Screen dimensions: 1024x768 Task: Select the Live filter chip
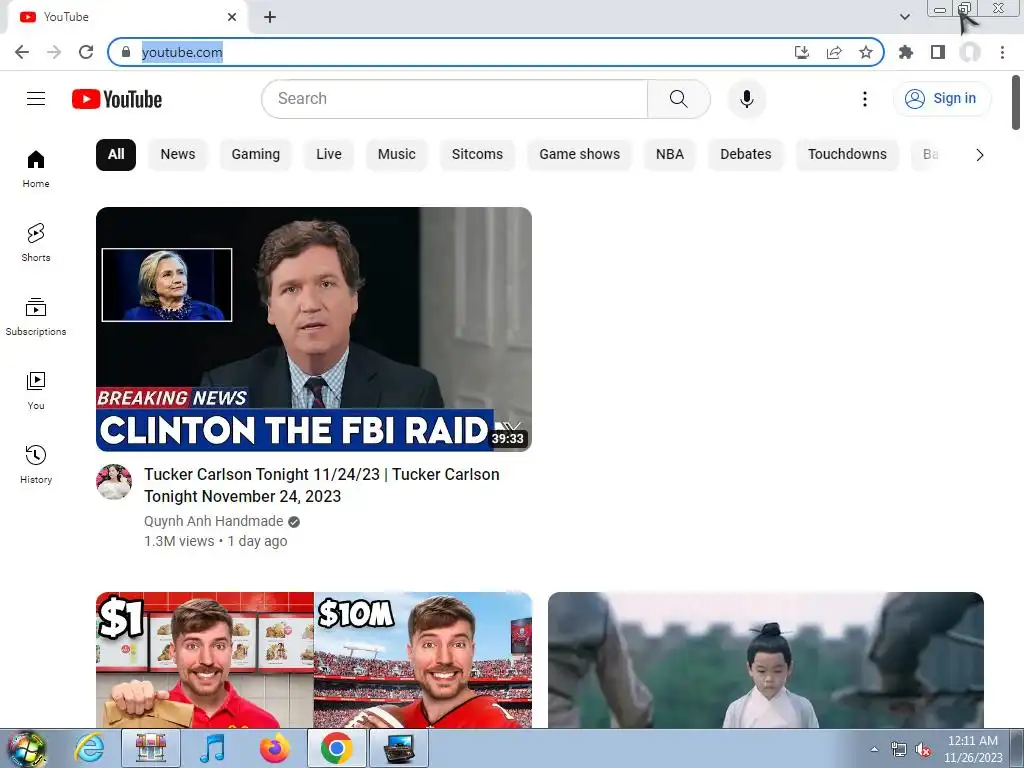coord(328,155)
